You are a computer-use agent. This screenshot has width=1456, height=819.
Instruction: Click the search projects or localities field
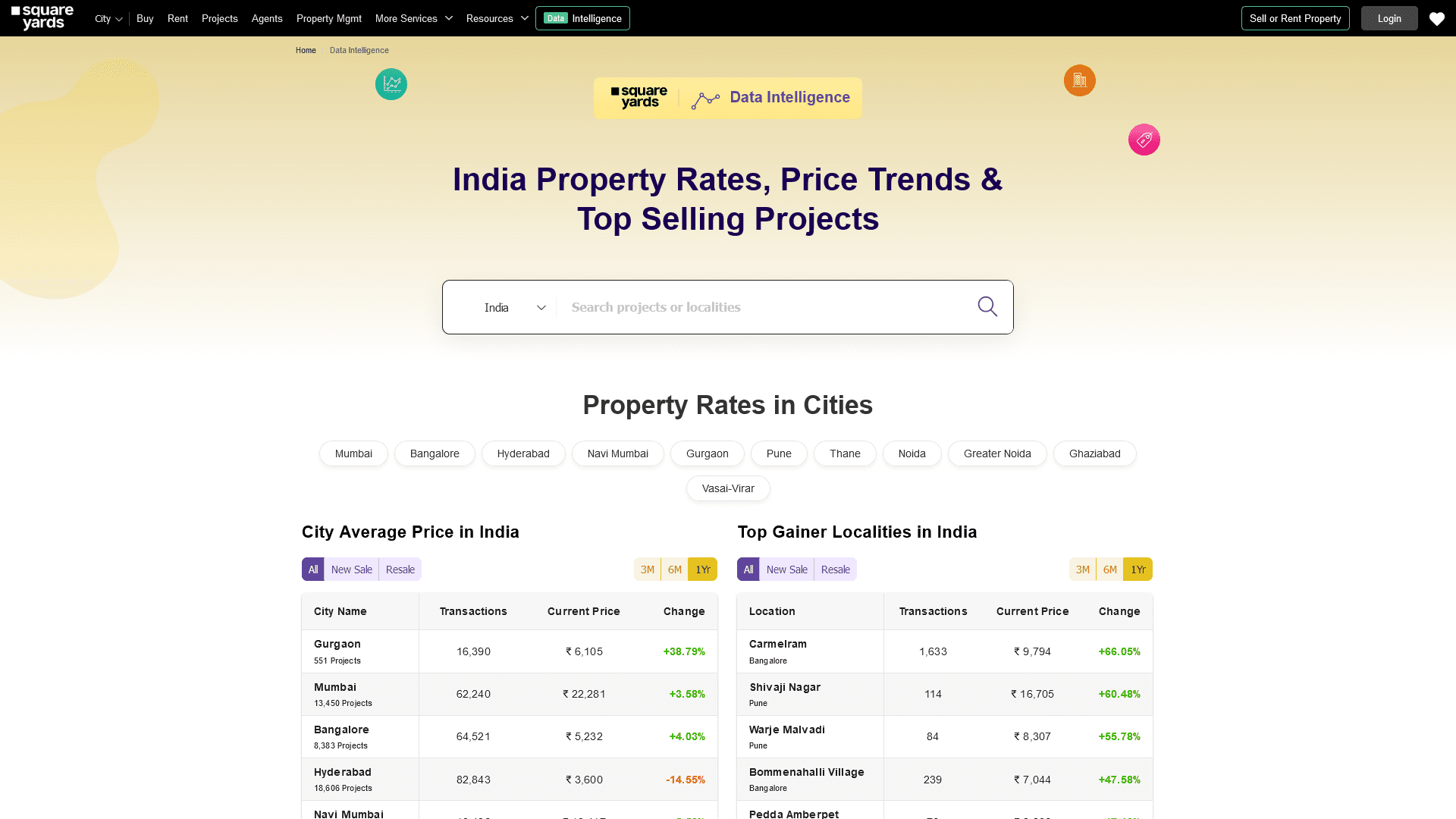coord(758,307)
